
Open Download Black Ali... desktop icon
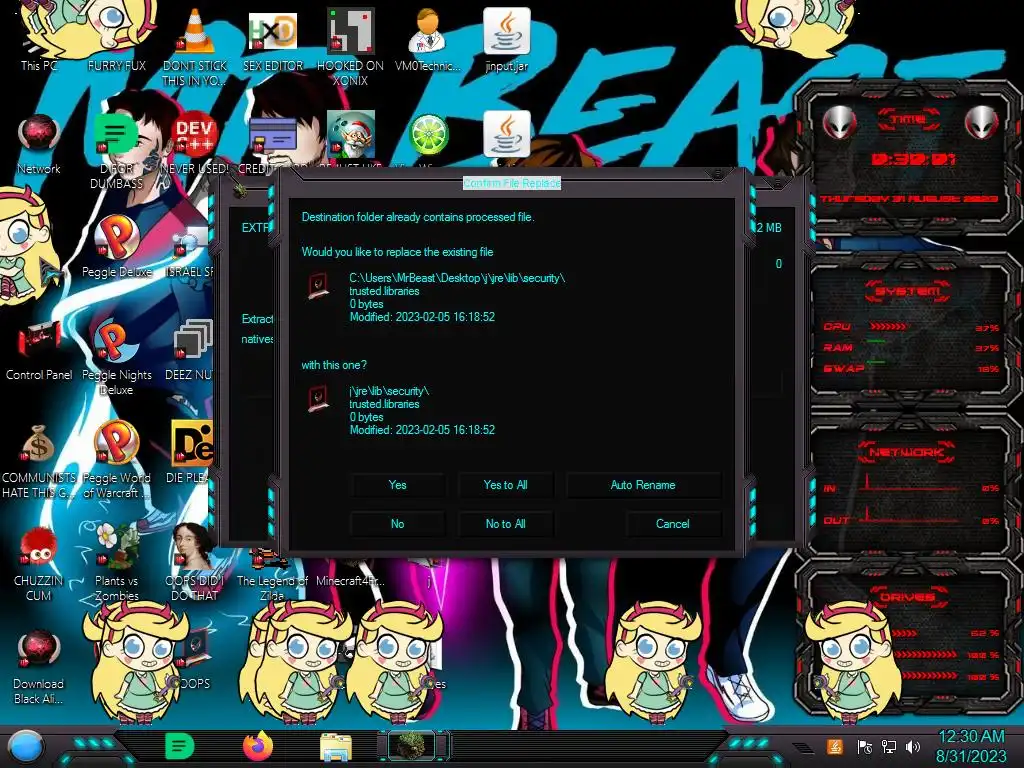[39, 650]
